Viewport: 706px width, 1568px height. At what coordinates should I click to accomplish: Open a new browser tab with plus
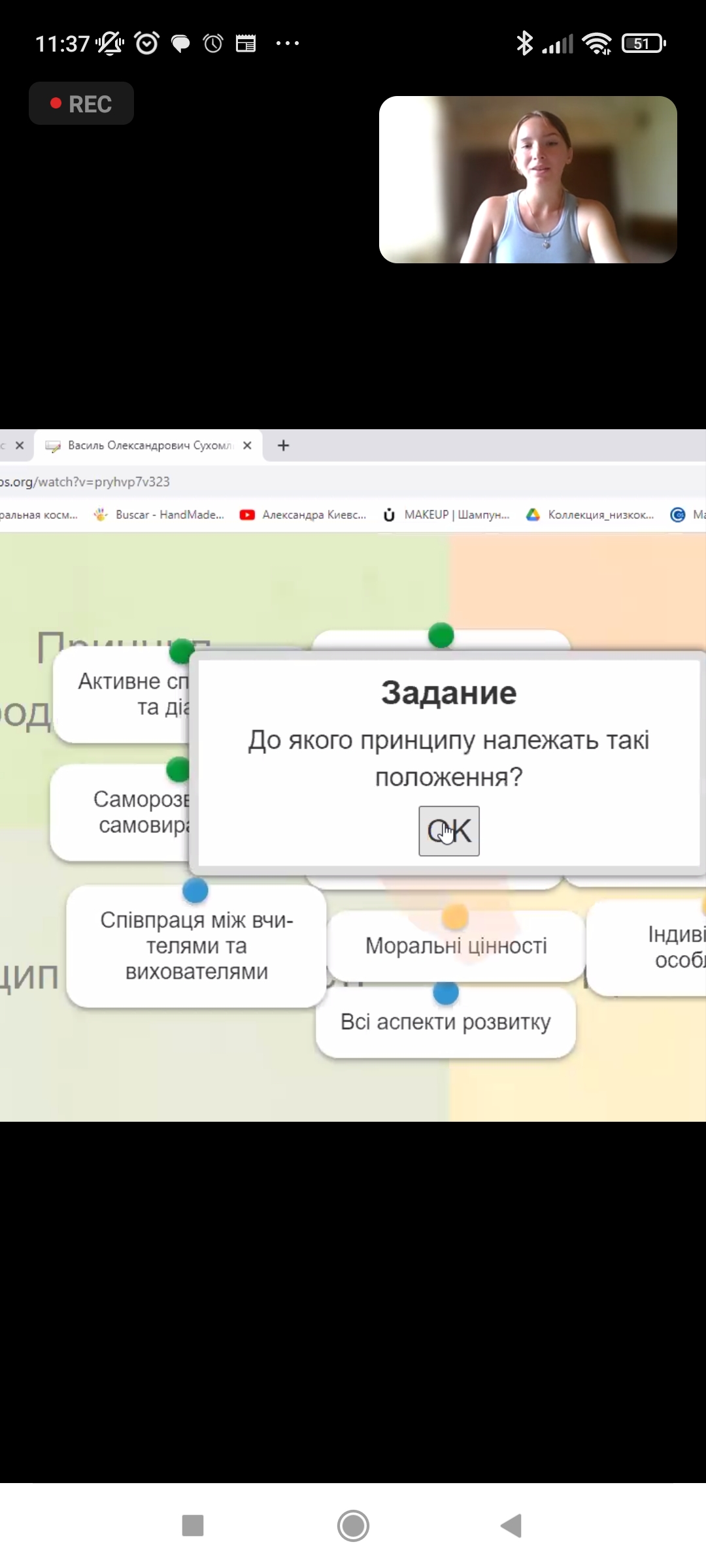[283, 446]
